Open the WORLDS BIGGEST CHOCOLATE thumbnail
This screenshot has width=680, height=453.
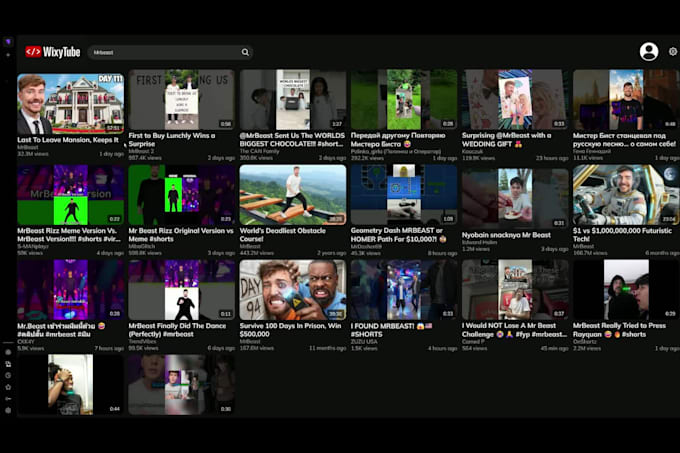pyautogui.click(x=293, y=100)
